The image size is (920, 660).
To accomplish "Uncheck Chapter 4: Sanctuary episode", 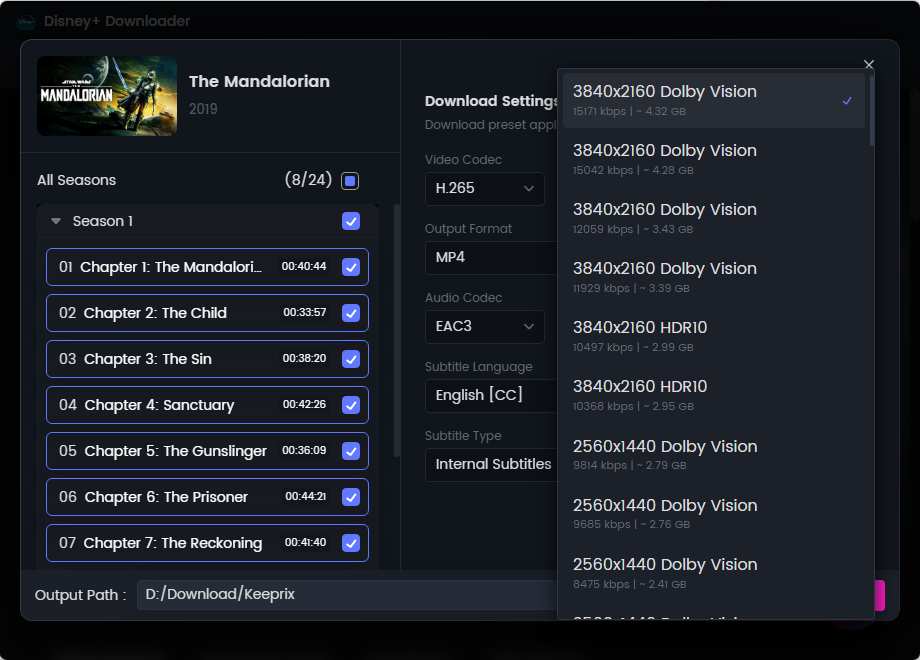I will 351,405.
